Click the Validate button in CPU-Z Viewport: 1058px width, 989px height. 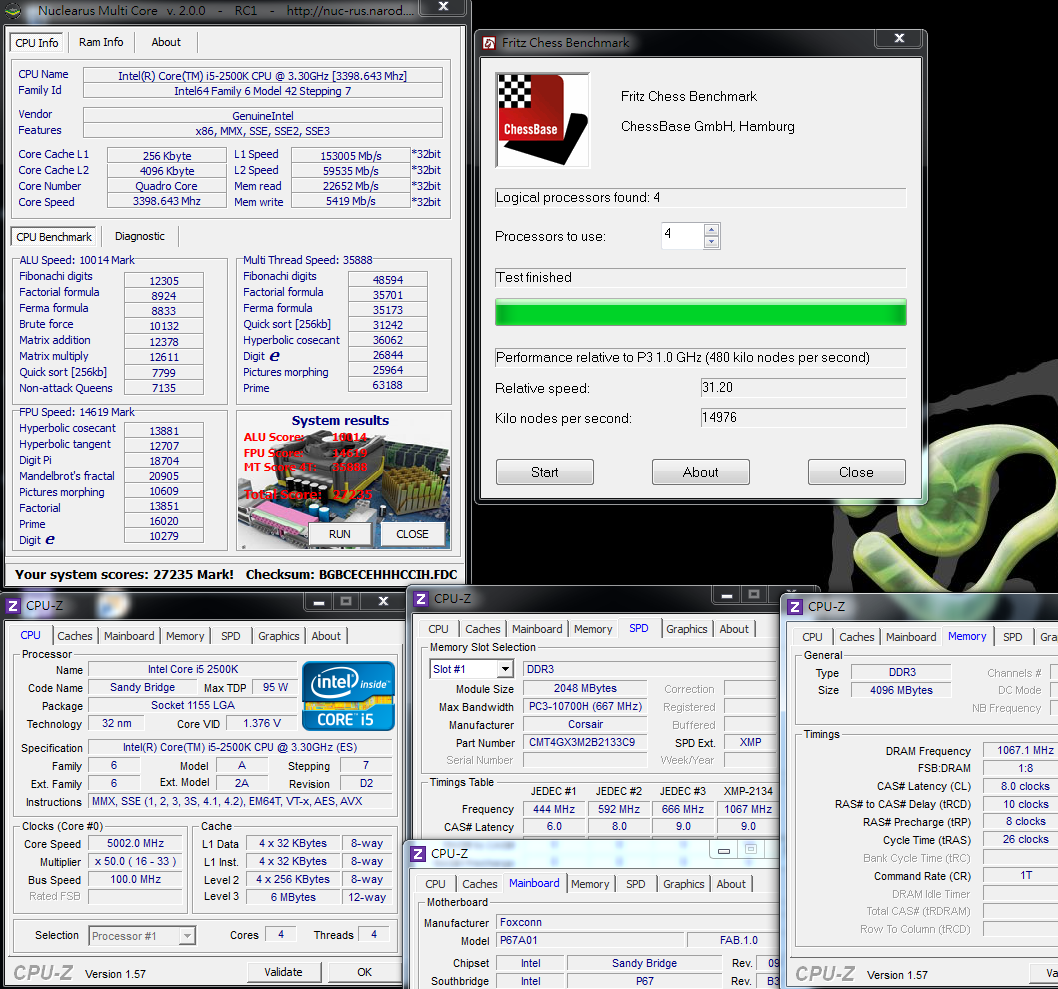point(283,972)
